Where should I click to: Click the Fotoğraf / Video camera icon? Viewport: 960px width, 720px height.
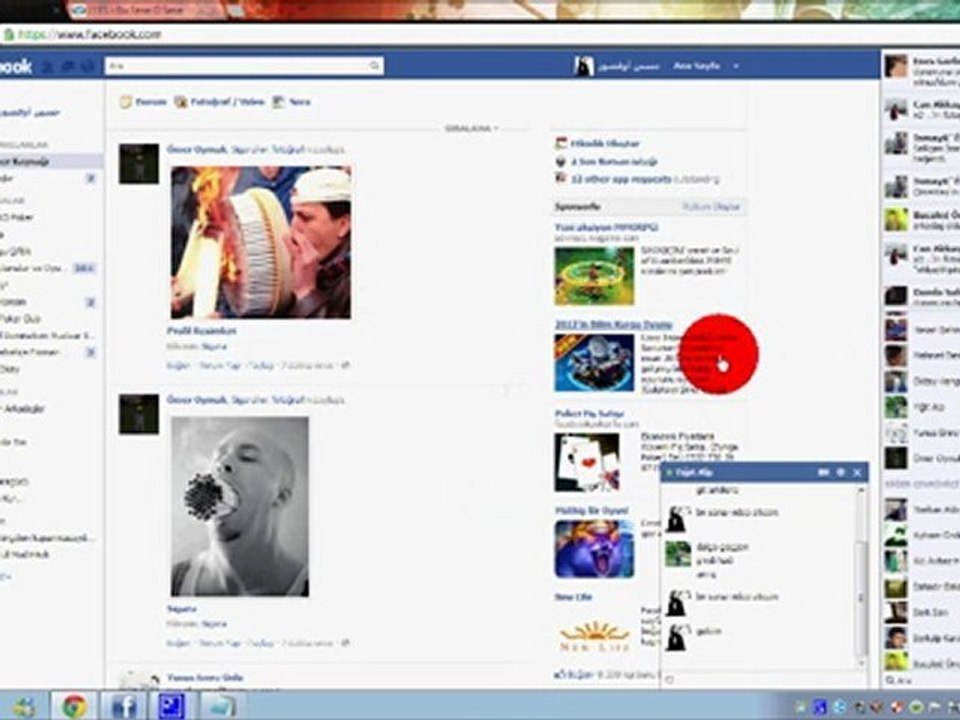tap(181, 102)
